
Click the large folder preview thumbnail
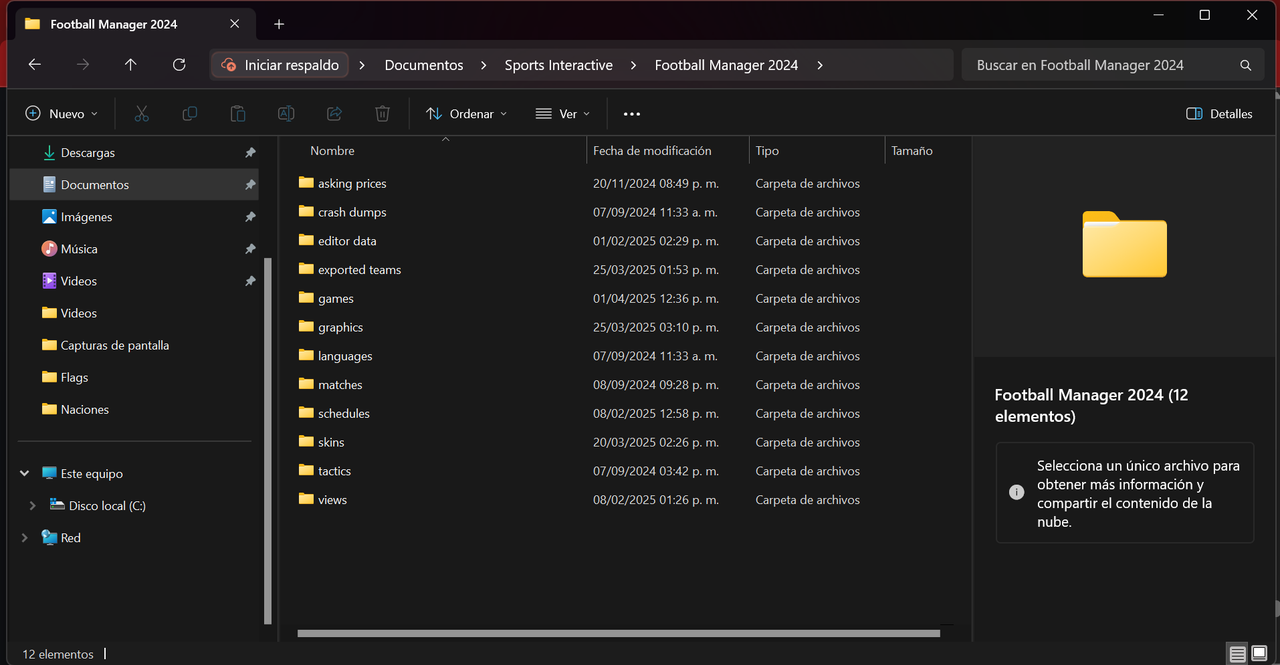click(x=1125, y=244)
